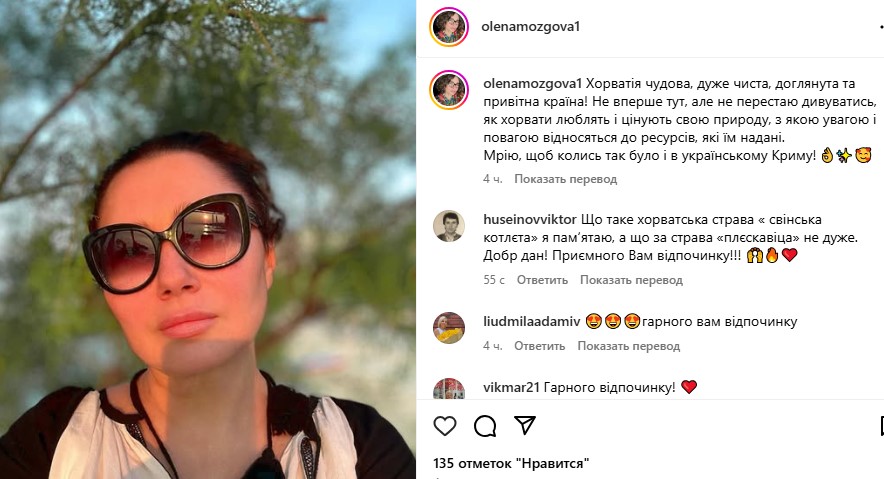Viewport: 884px width, 479px height.
Task: Open more options dots in post header
Action: click(x=882, y=26)
